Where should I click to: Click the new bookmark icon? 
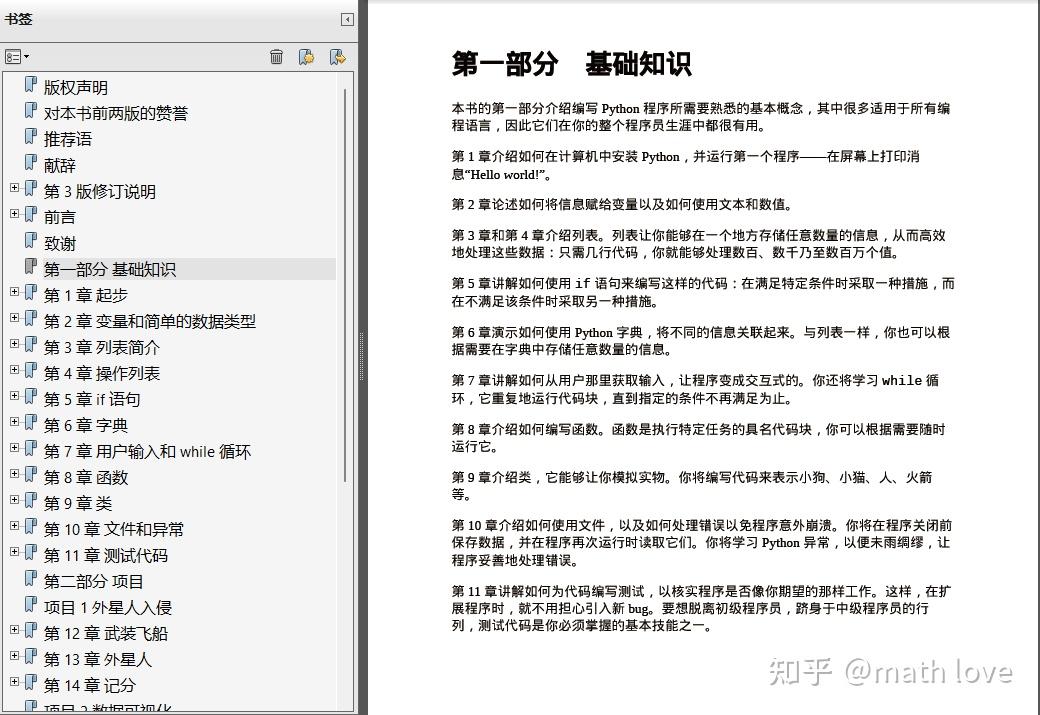point(307,57)
